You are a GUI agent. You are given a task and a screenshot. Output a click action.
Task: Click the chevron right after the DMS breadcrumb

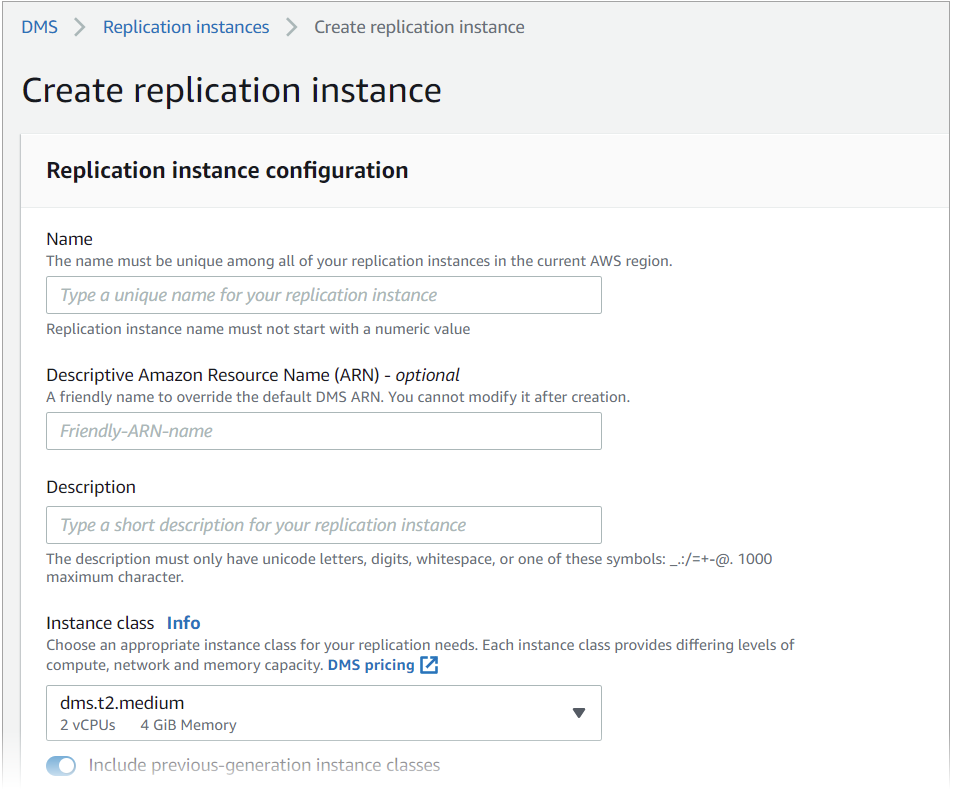(x=80, y=27)
